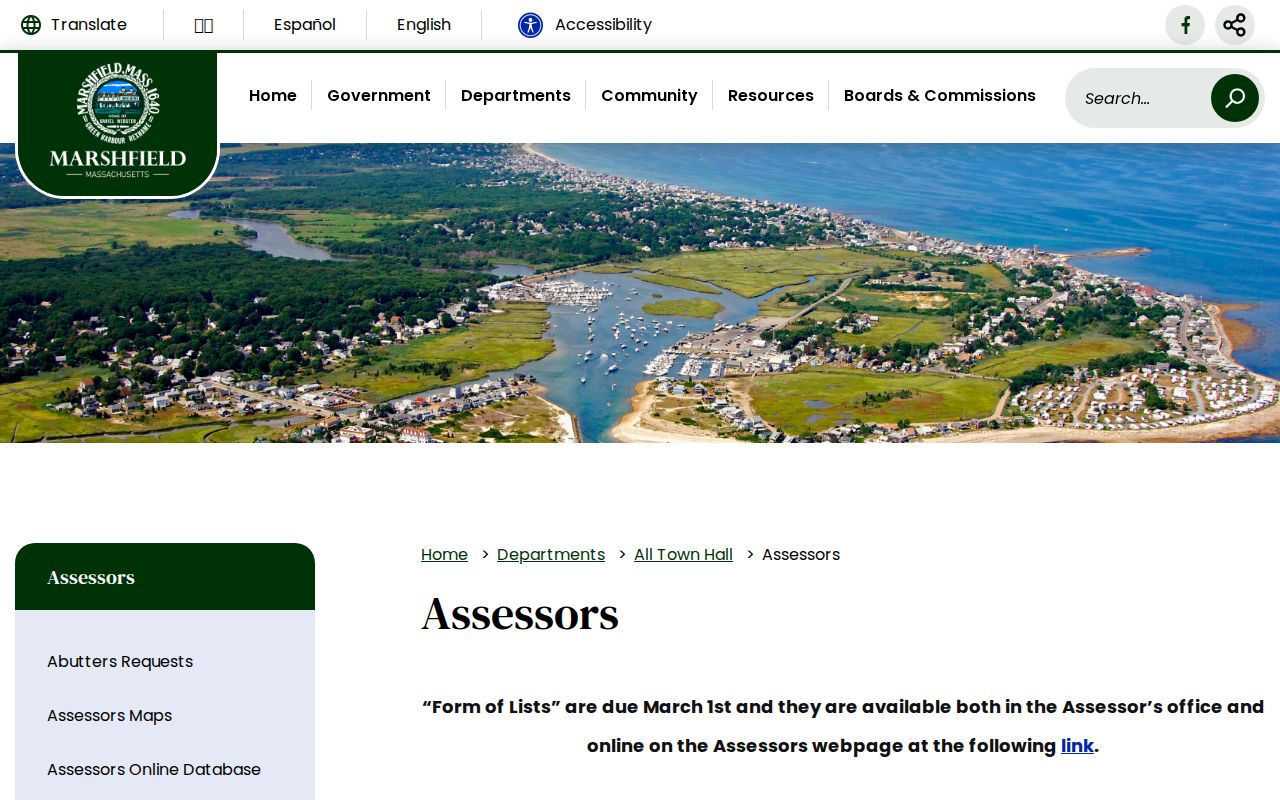The width and height of the screenshot is (1280, 800).
Task: Open the Government menu
Action: [379, 96]
